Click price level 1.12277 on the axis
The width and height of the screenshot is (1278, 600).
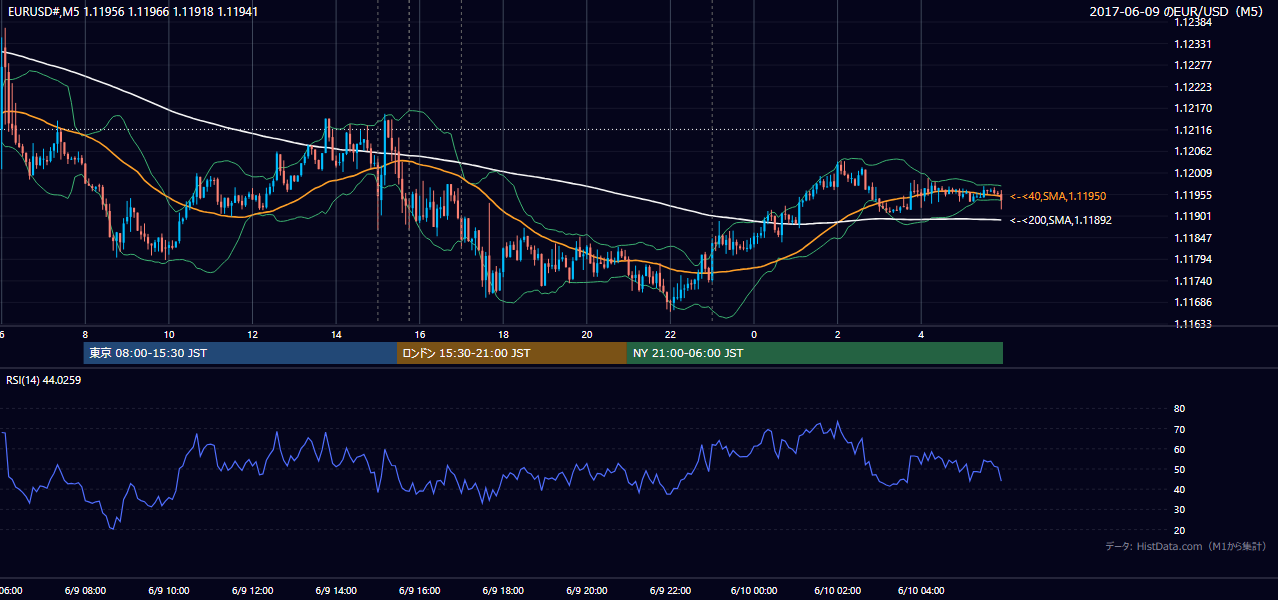pos(1193,65)
